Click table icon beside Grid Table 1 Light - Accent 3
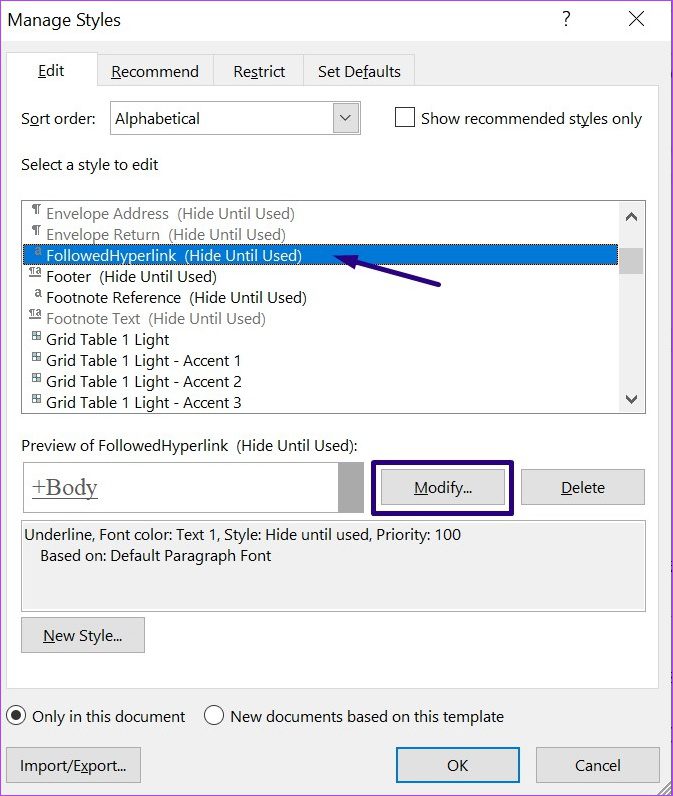This screenshot has width=673, height=796. pos(37,401)
